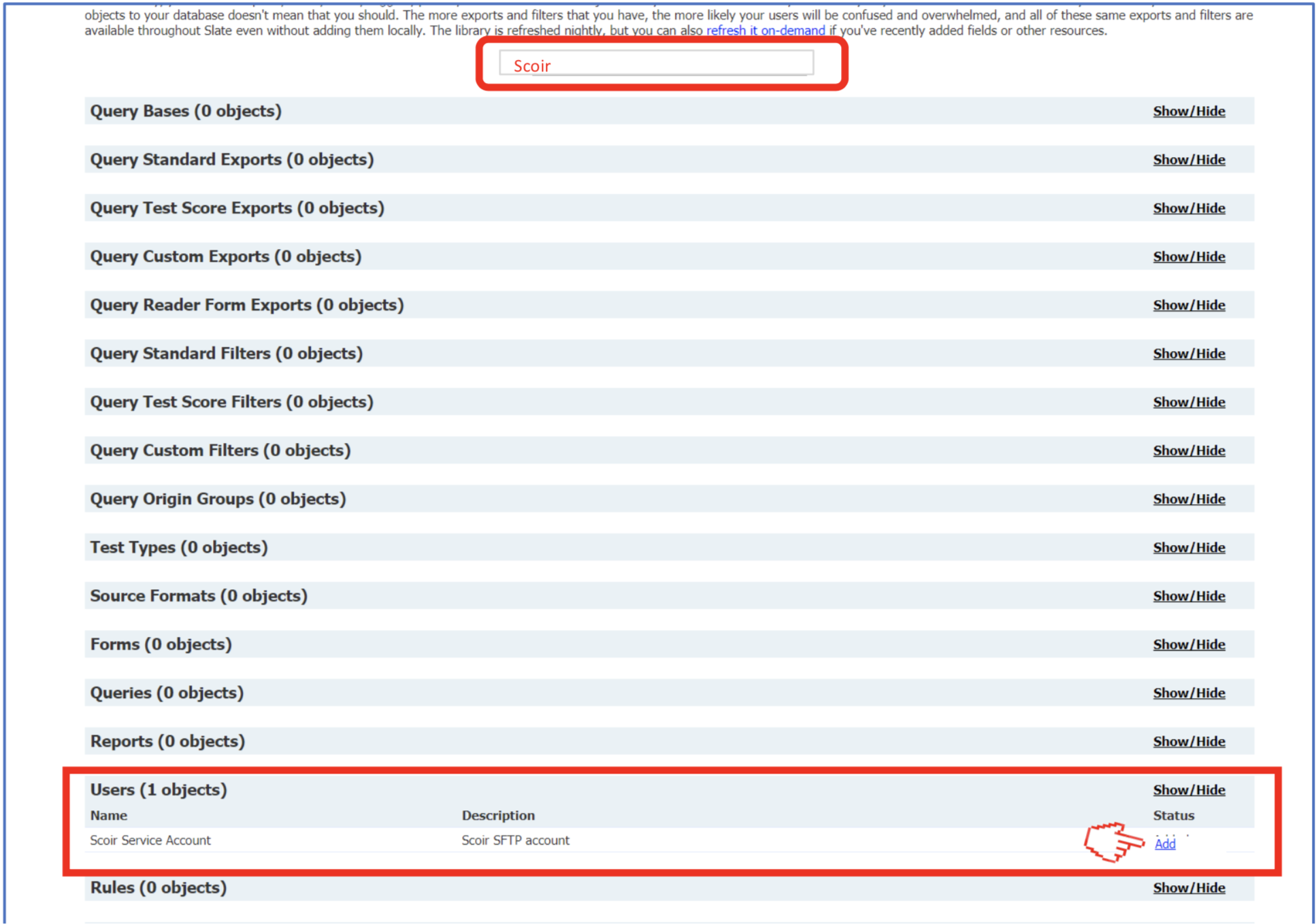The width and height of the screenshot is (1316, 924).
Task: Toggle Show/Hide for Query Test Score Filters
Action: (1189, 402)
